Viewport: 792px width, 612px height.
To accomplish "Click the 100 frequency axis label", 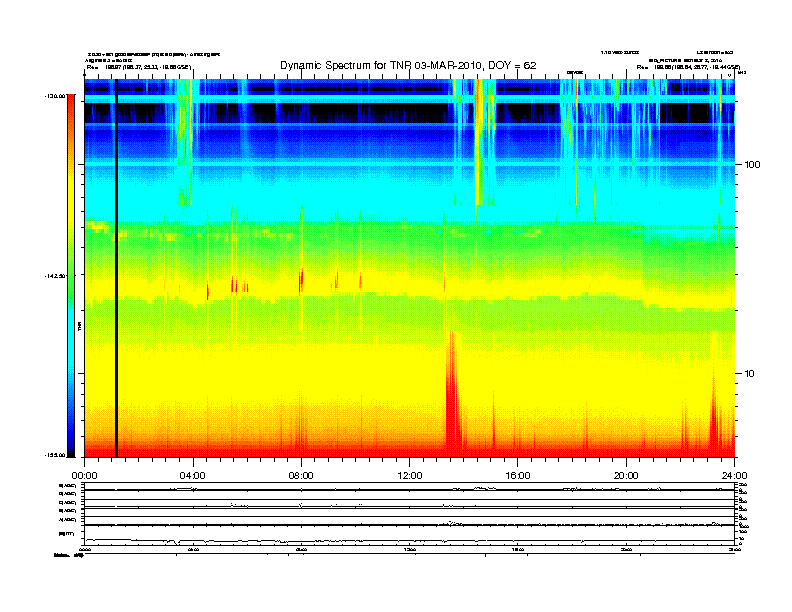I will tap(752, 165).
